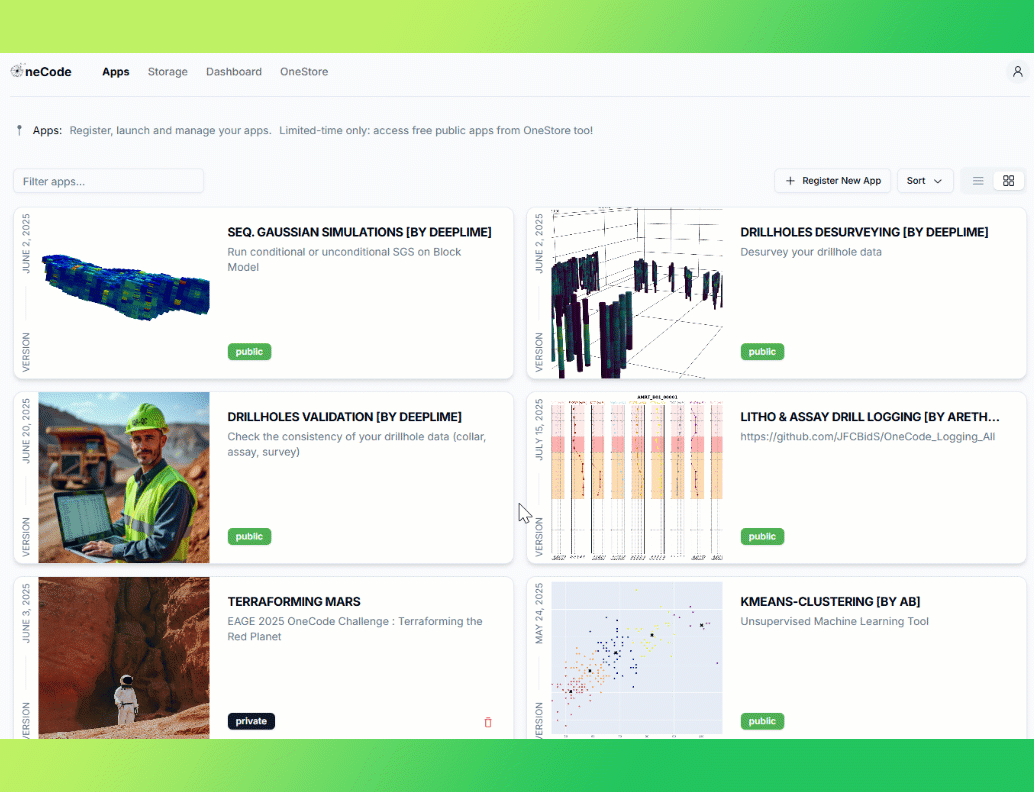This screenshot has height=792, width=1034.
Task: Click 'Run conditional or unconditional SGS' description
Action: (344, 259)
